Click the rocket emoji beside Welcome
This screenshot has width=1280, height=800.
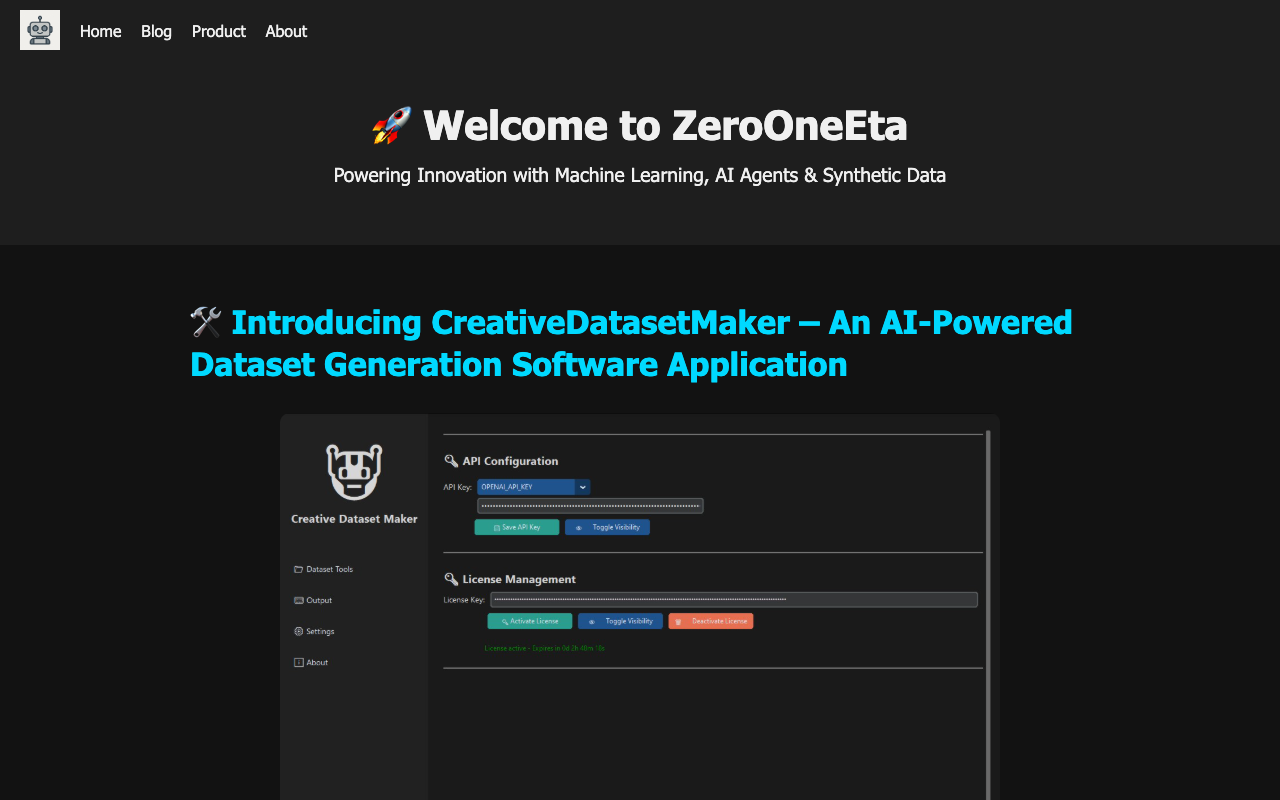point(392,126)
